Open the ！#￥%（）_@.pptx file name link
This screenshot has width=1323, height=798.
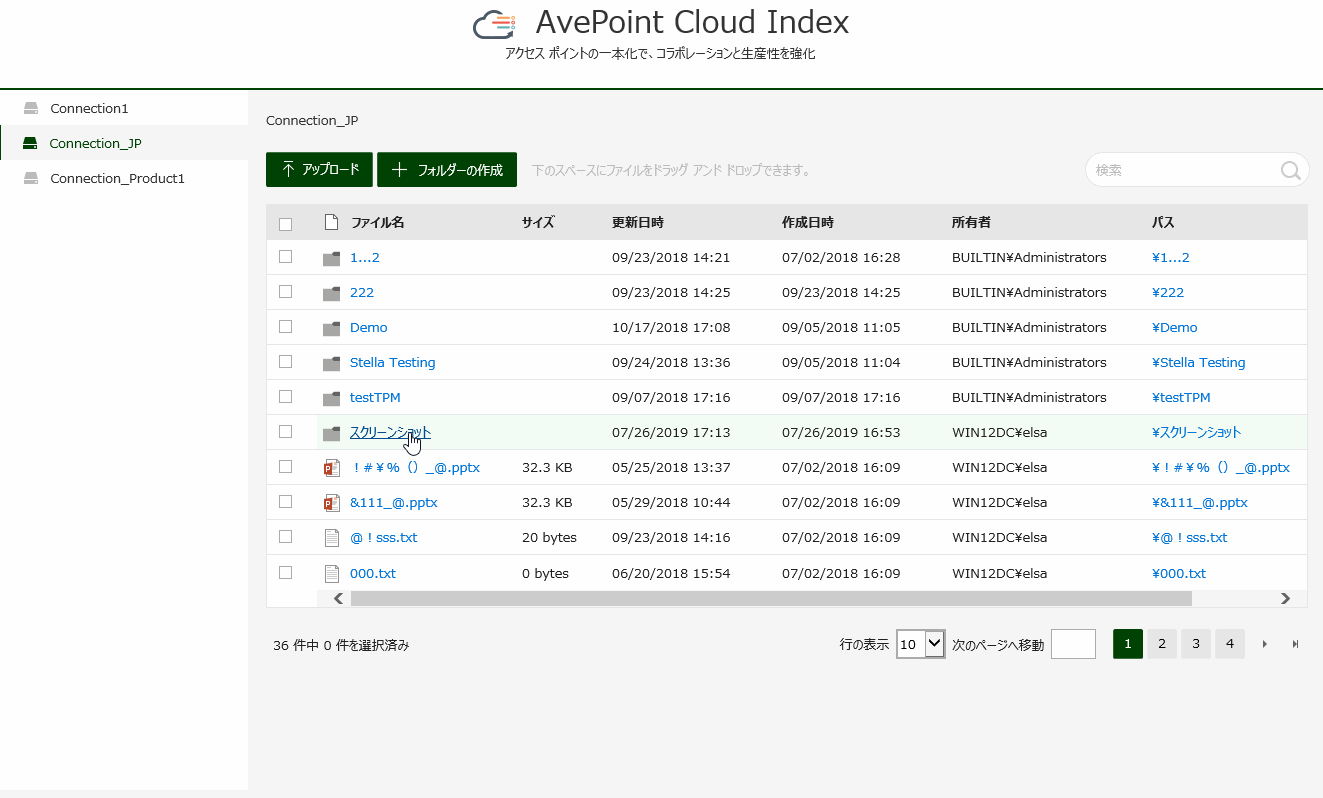[x=415, y=467]
